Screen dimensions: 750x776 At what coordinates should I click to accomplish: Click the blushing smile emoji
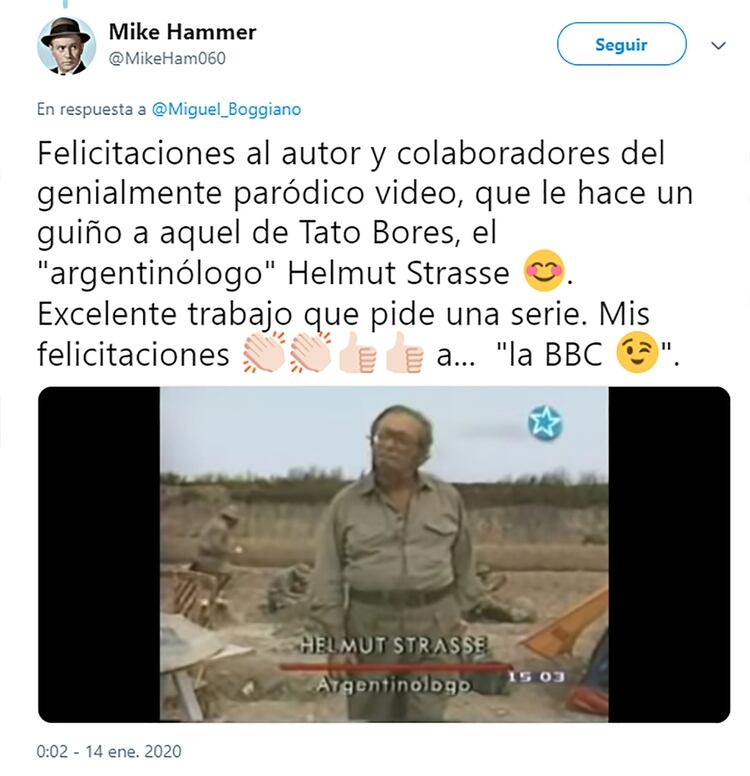544,271
